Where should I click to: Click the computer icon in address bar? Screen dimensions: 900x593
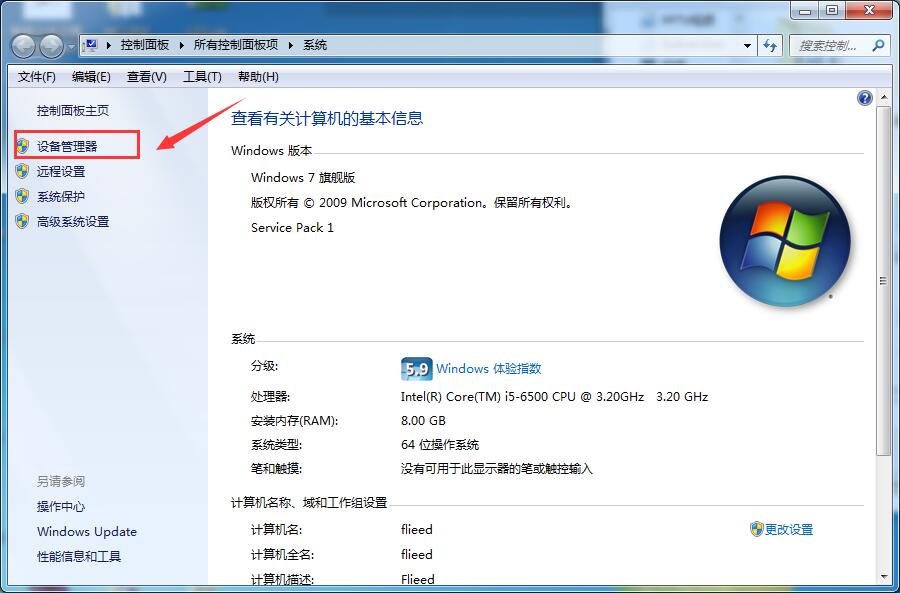coord(91,45)
